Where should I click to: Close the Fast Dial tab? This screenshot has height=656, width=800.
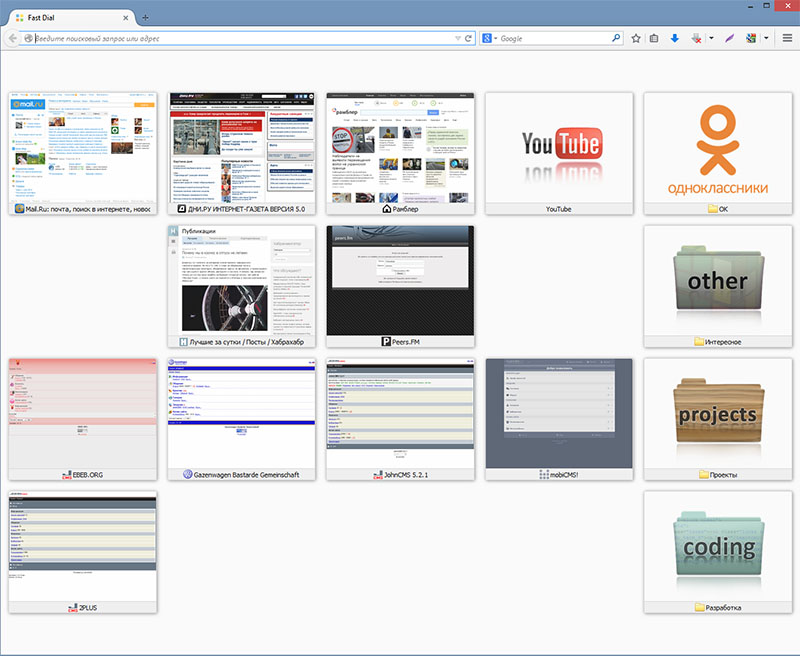click(127, 18)
